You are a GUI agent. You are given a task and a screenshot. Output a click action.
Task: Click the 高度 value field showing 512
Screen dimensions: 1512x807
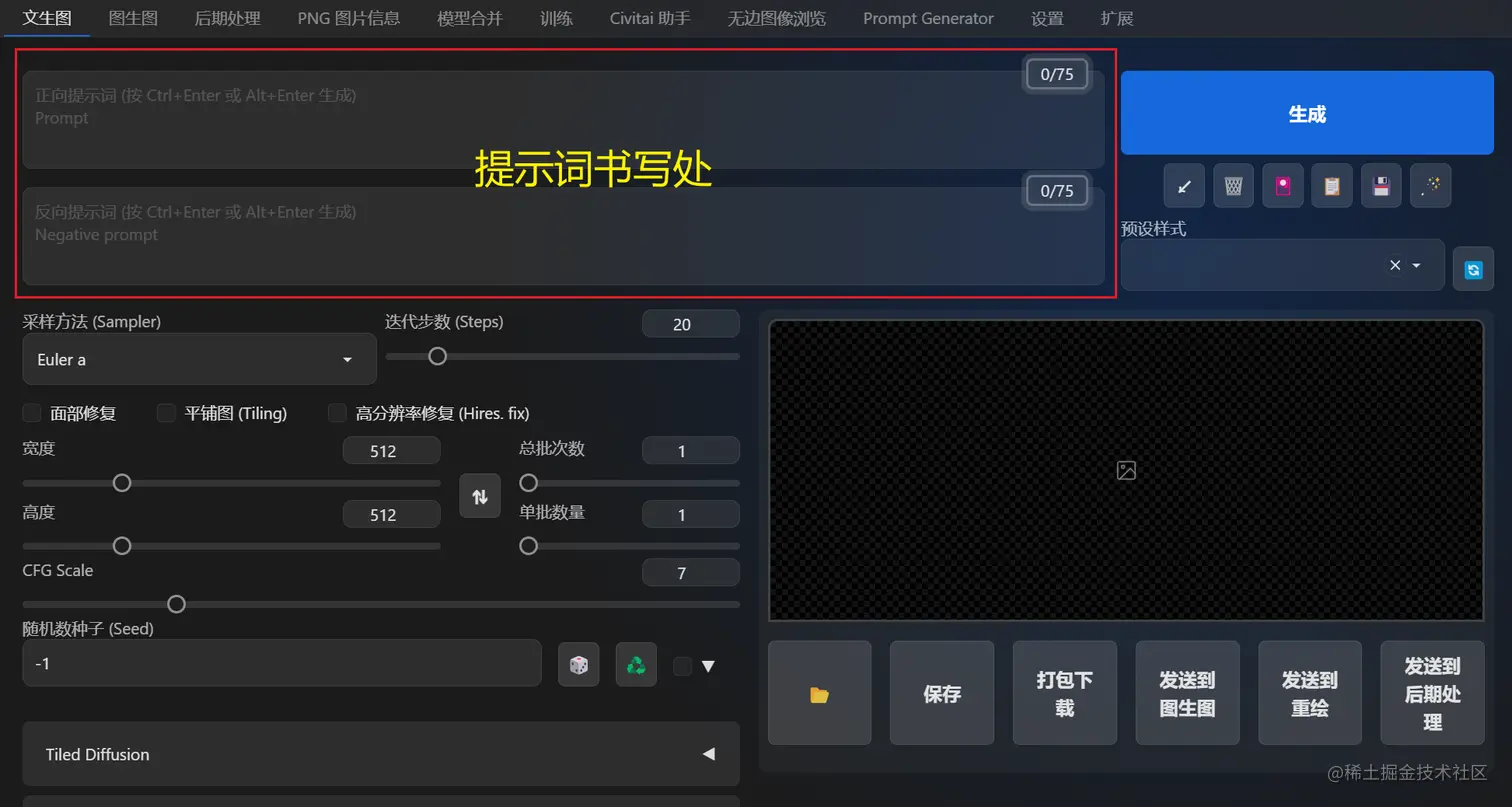[391, 515]
